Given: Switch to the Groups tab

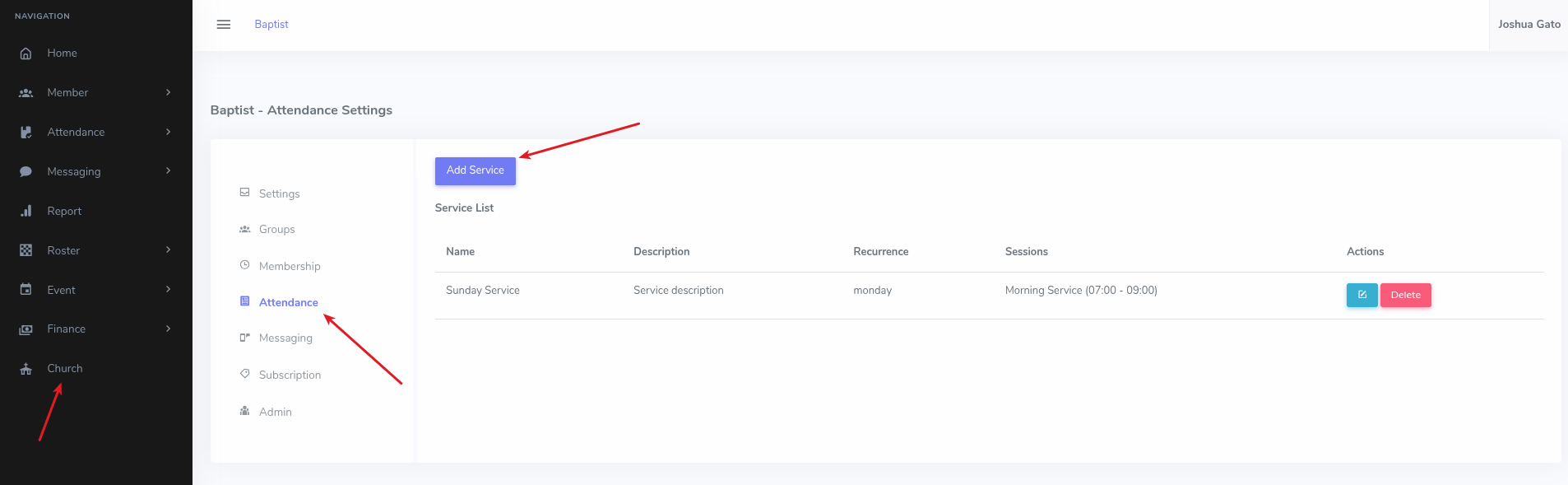Looking at the screenshot, I should [276, 230].
